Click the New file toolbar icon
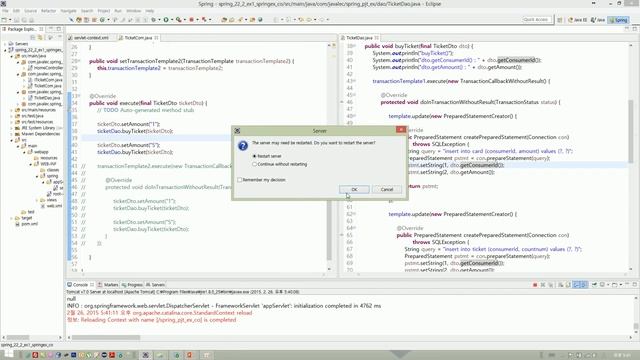The height and width of the screenshot is (360, 640). tap(4, 20)
